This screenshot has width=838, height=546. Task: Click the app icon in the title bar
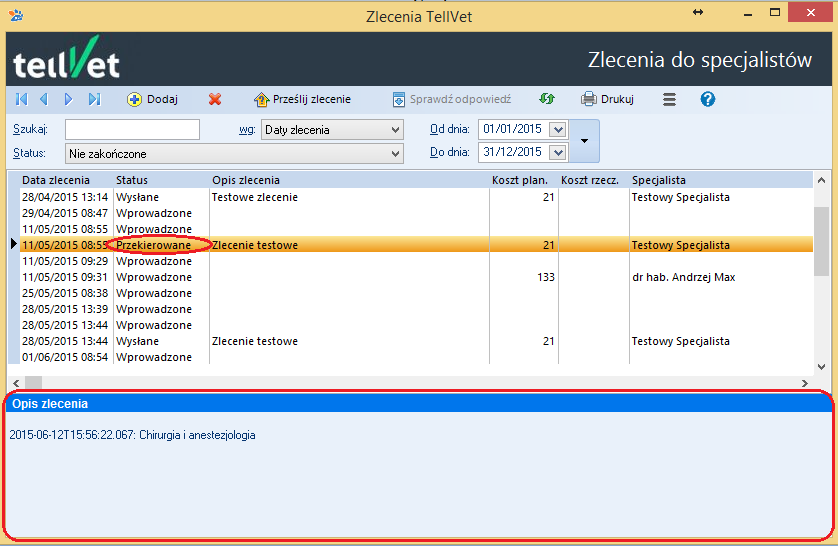[x=16, y=15]
